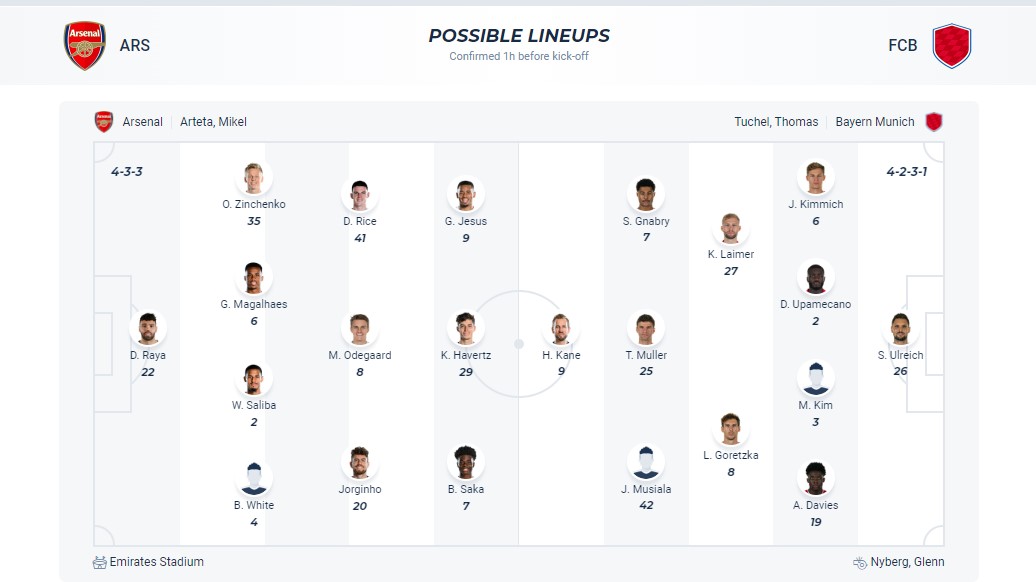The image size is (1036, 582).
Task: Click small Arsenal badge beside Arteta, Mikel
Action: (x=104, y=122)
